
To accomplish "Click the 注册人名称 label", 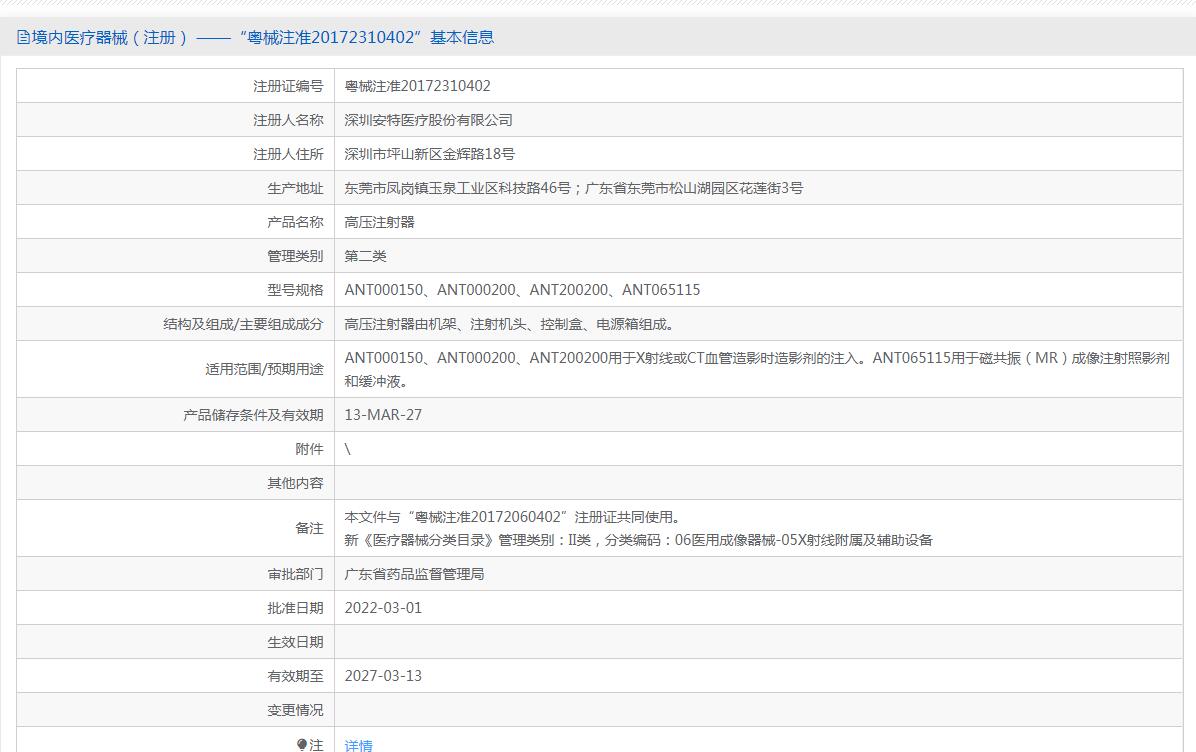I will (288, 121).
